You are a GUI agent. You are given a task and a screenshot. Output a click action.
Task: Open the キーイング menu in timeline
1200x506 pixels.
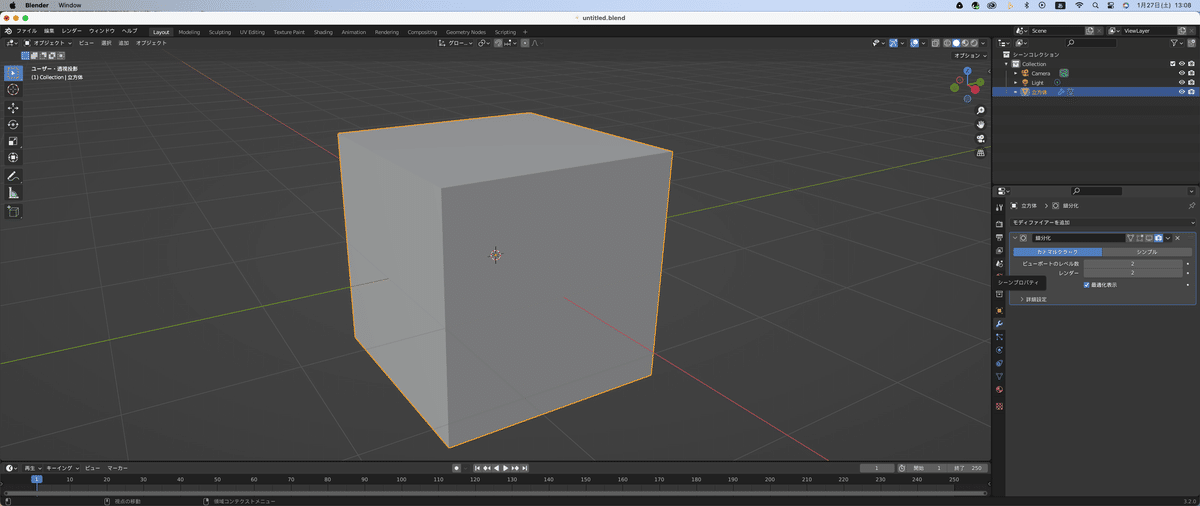[63, 468]
